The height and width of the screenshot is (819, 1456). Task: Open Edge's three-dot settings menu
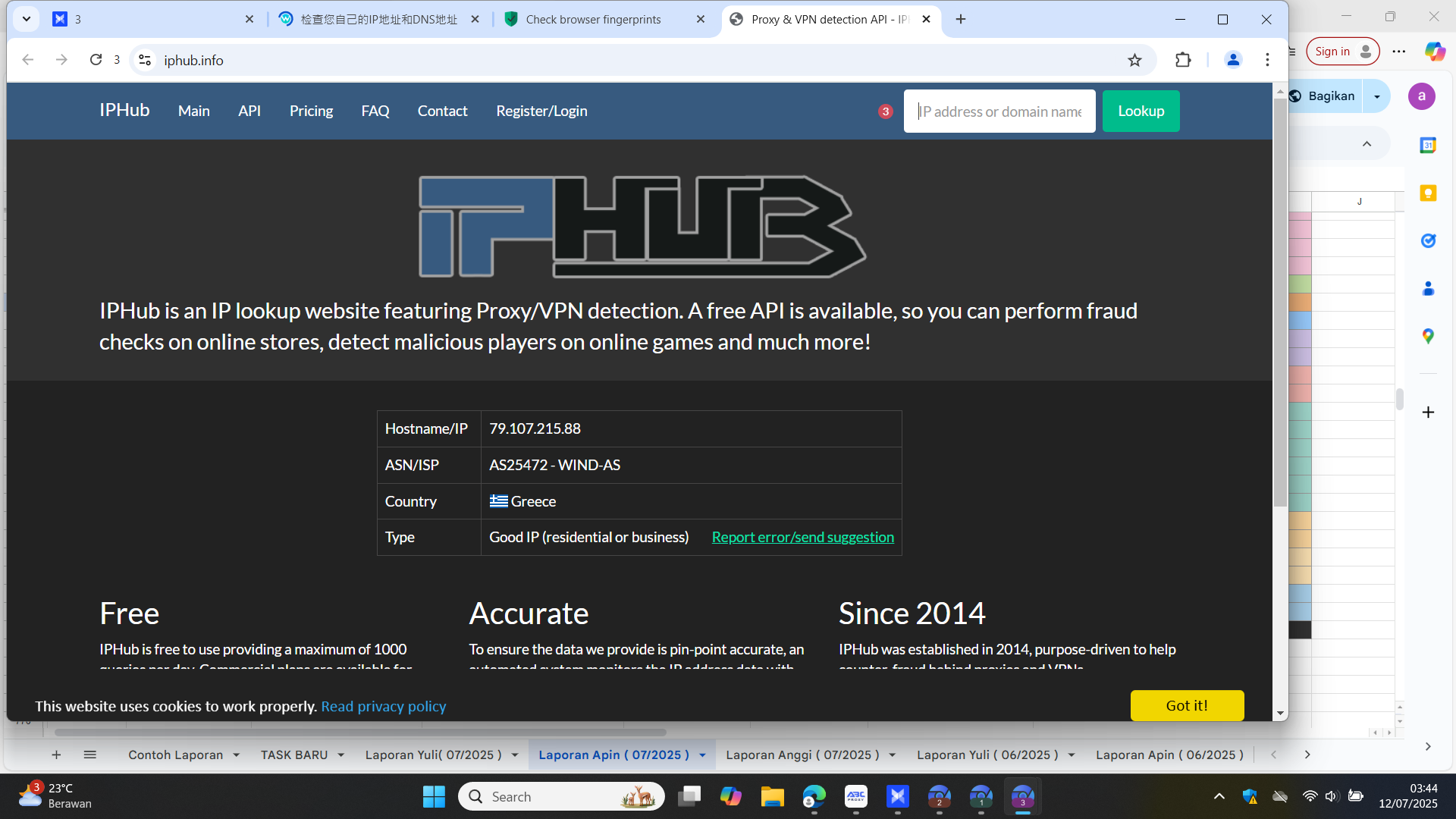[x=1399, y=52]
